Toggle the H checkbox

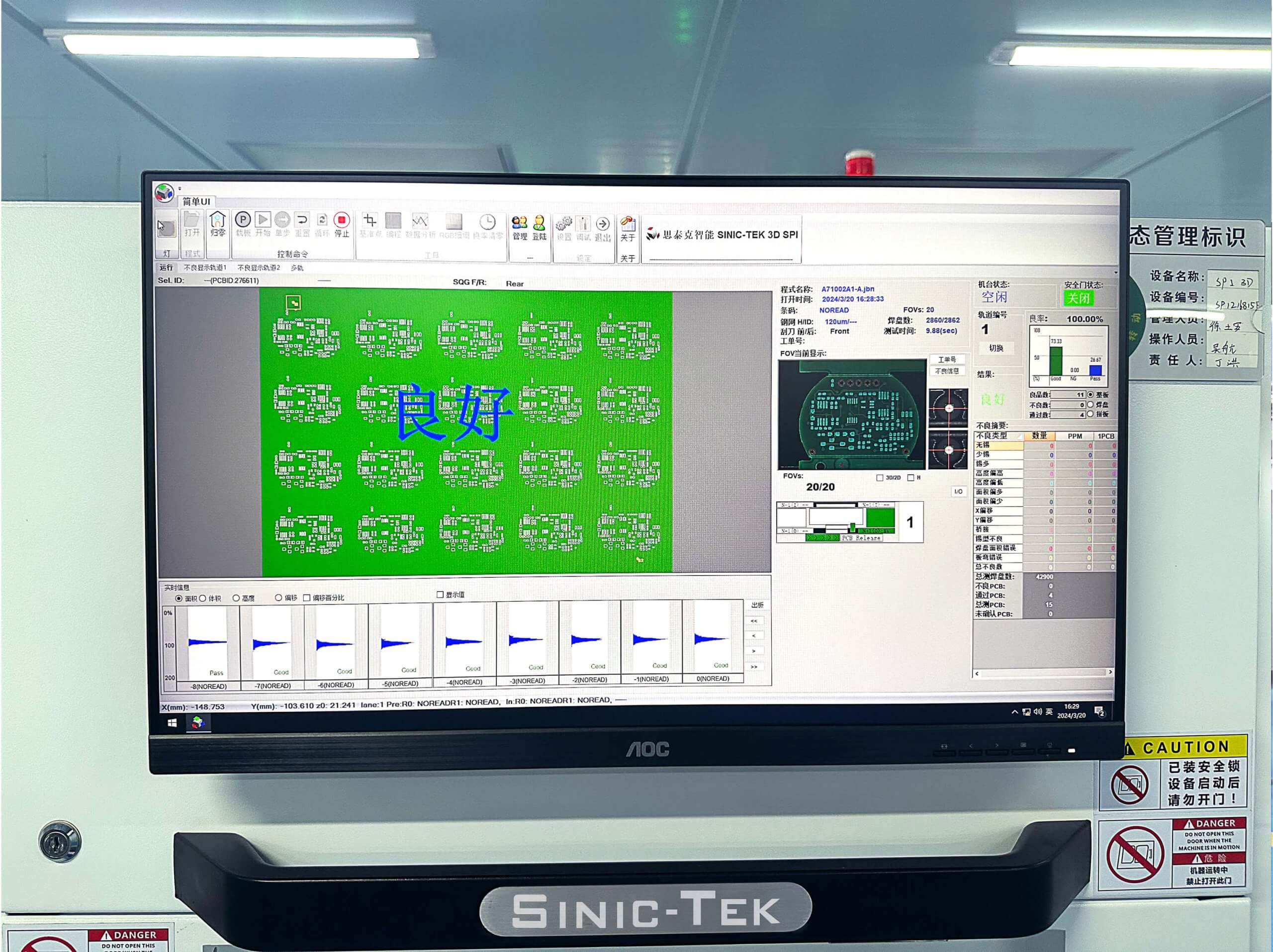point(910,477)
